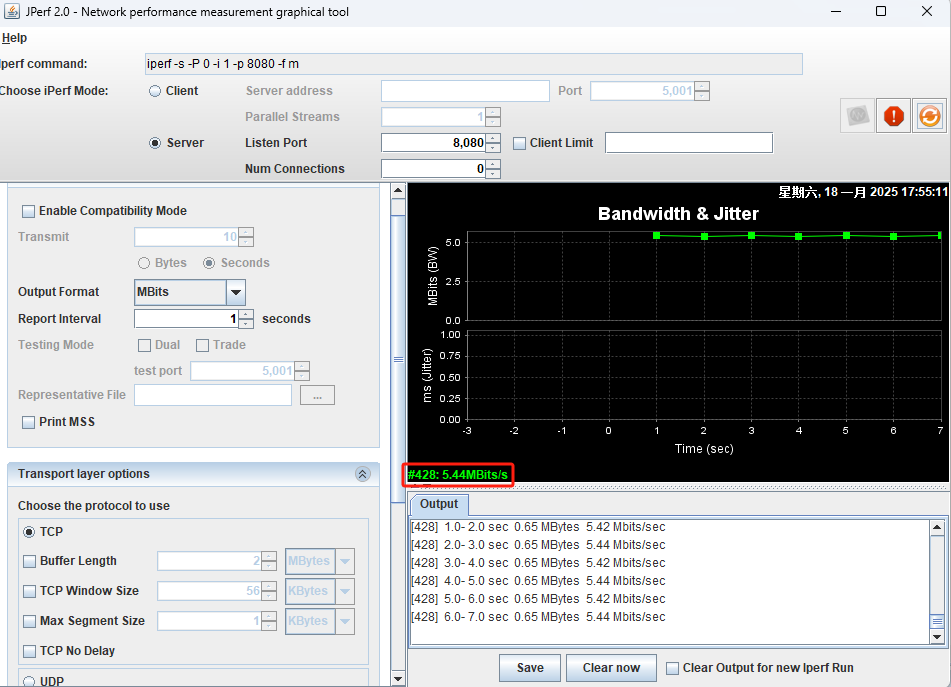This screenshot has width=951, height=687.
Task: Toggle Clear Output for new Iperf Run
Action: point(673,668)
